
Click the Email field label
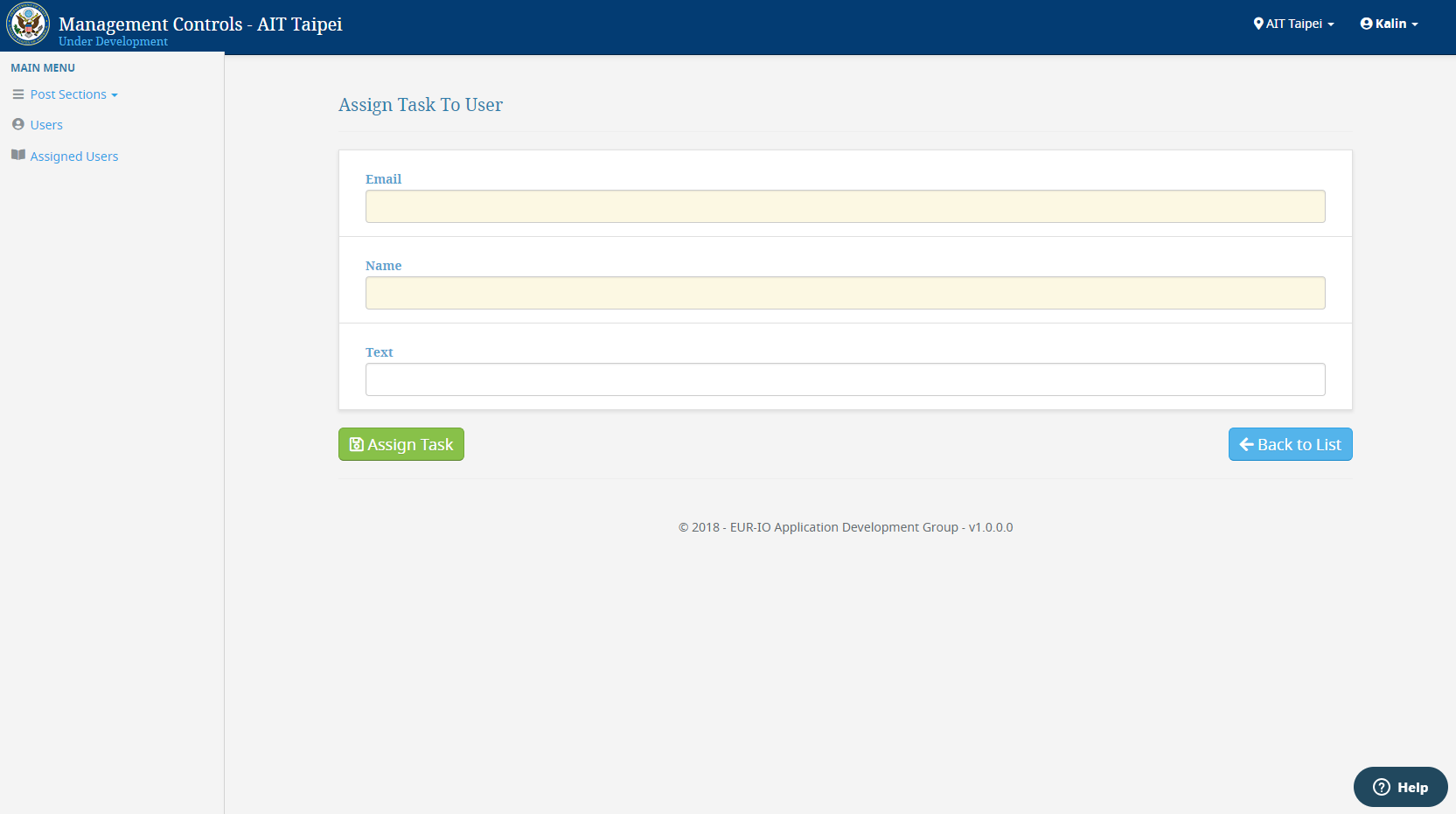pyautogui.click(x=383, y=179)
